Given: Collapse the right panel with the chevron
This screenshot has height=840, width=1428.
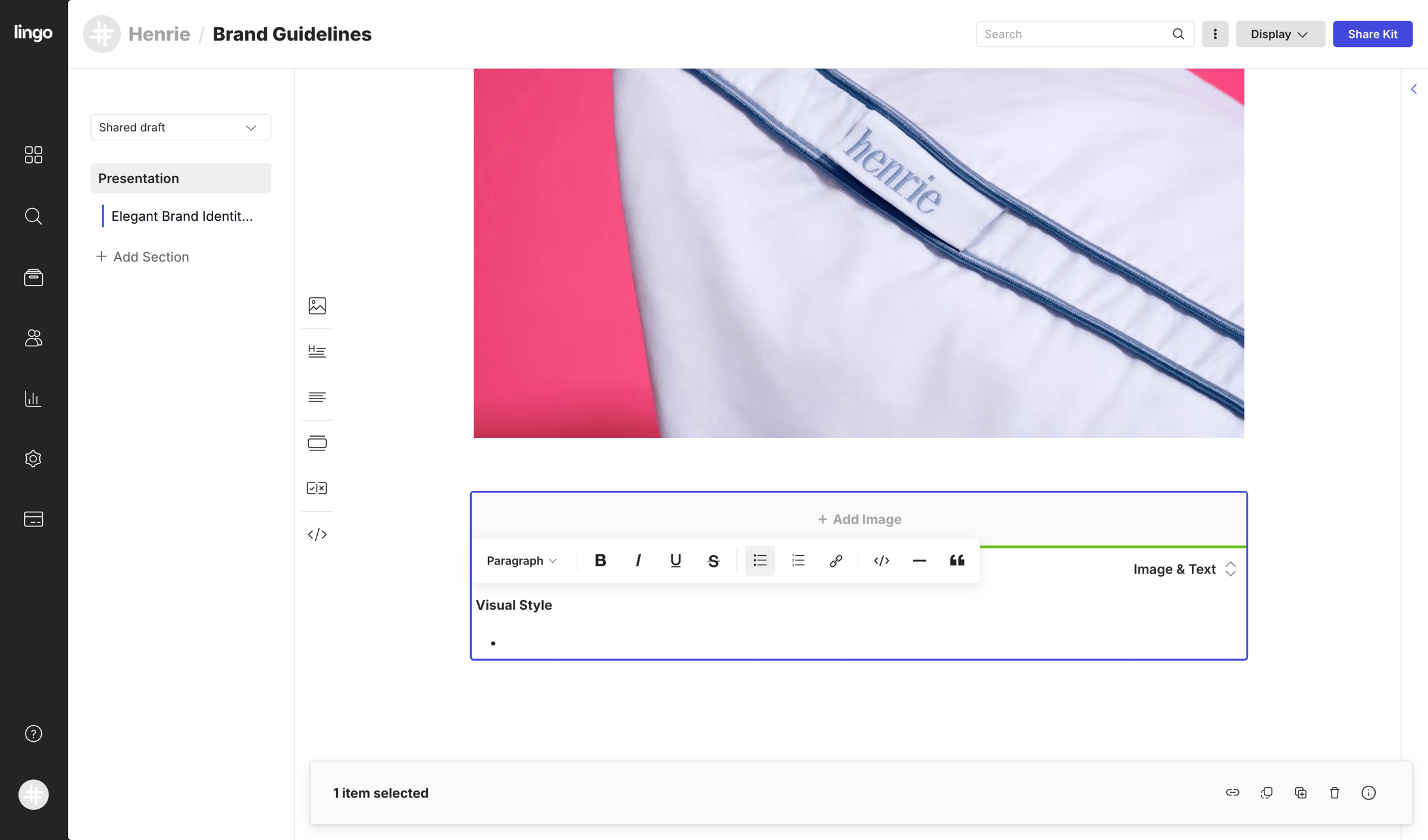Looking at the screenshot, I should click(1414, 89).
